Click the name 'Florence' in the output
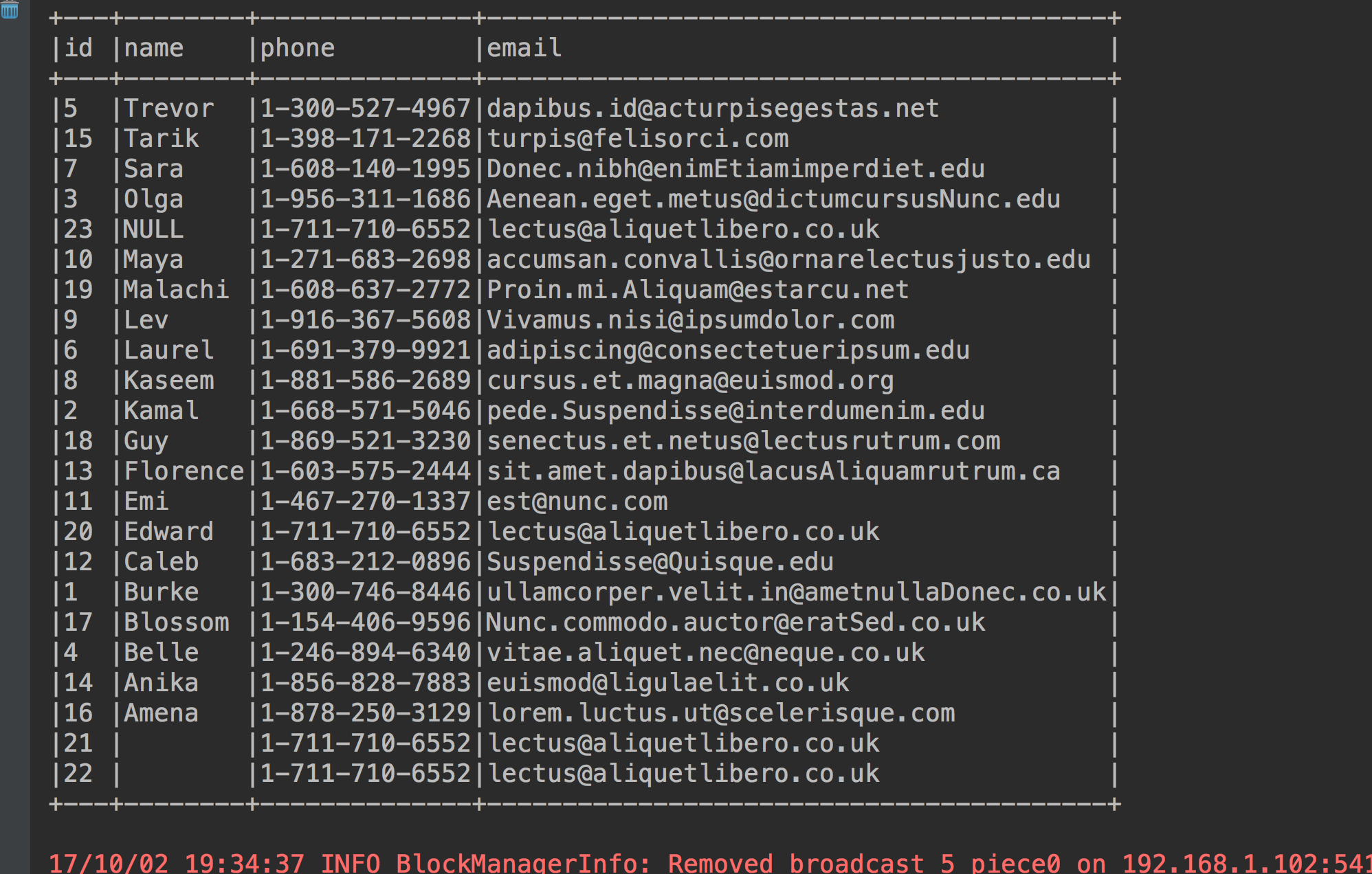1372x874 pixels. (x=184, y=471)
